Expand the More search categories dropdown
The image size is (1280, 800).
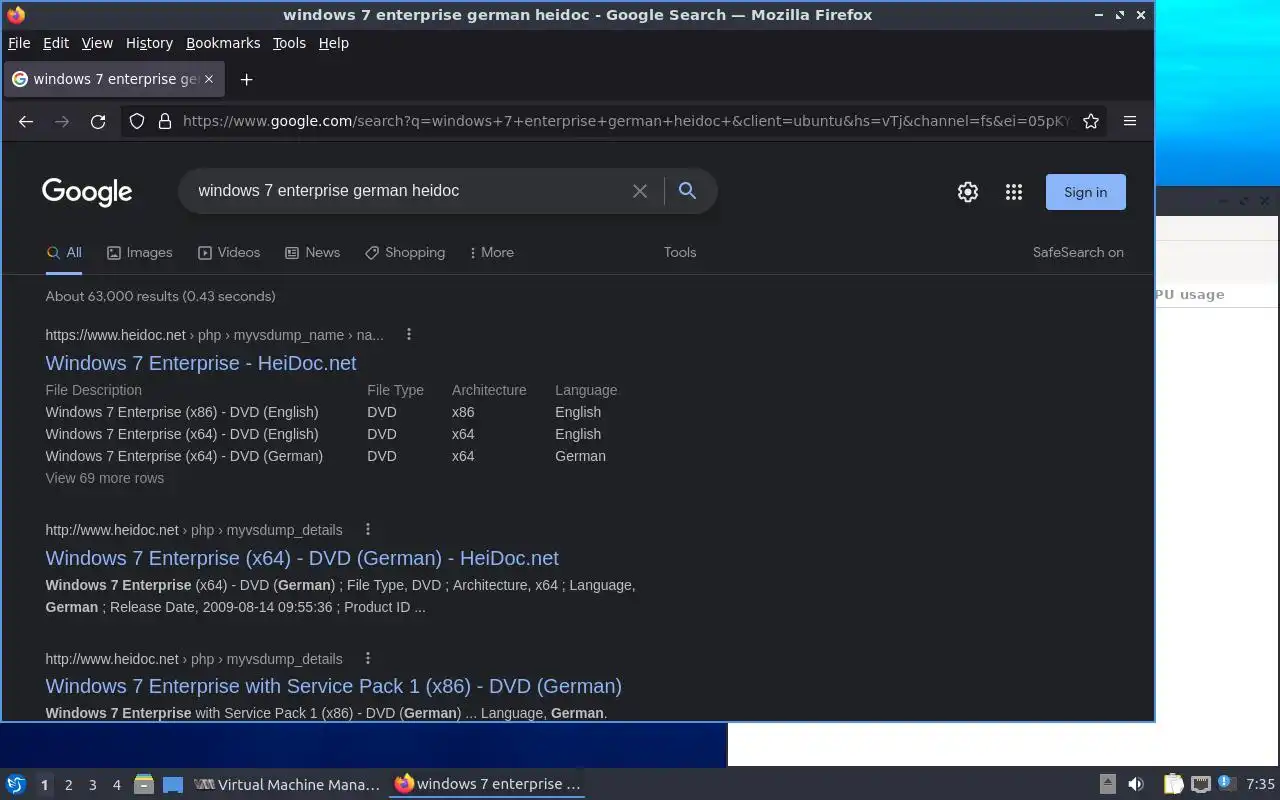coord(491,253)
